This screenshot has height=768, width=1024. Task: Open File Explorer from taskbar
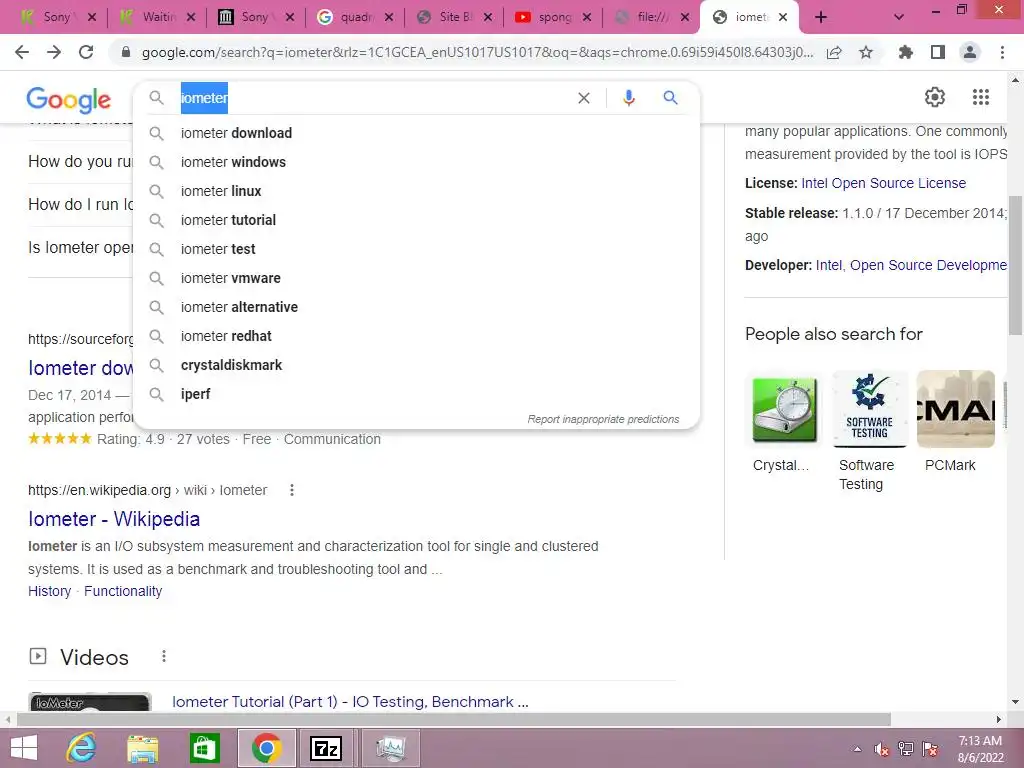(143, 748)
